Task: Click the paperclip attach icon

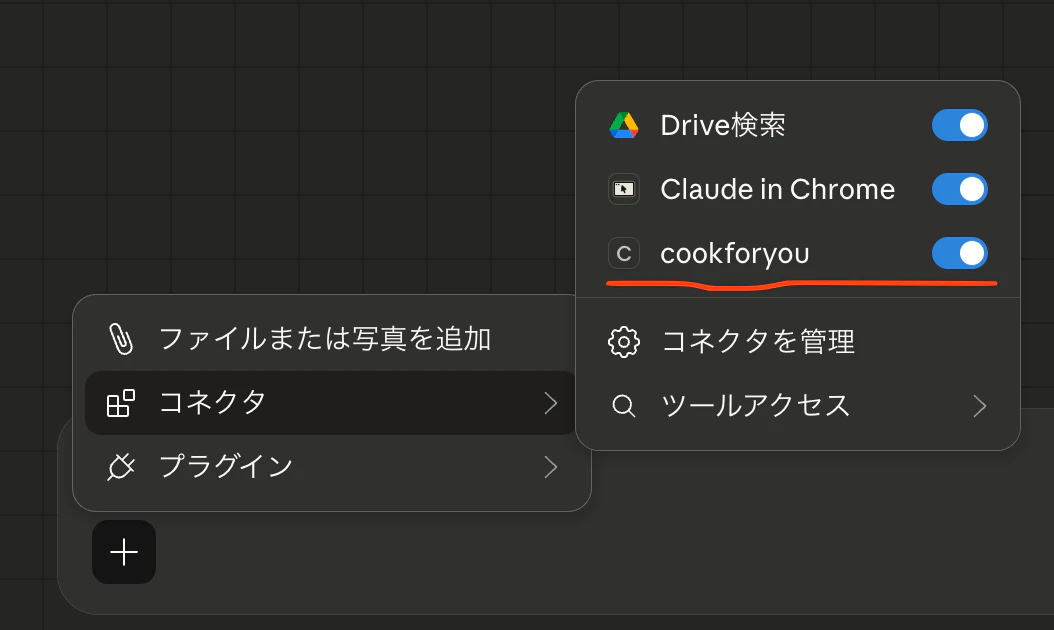Action: pos(121,339)
